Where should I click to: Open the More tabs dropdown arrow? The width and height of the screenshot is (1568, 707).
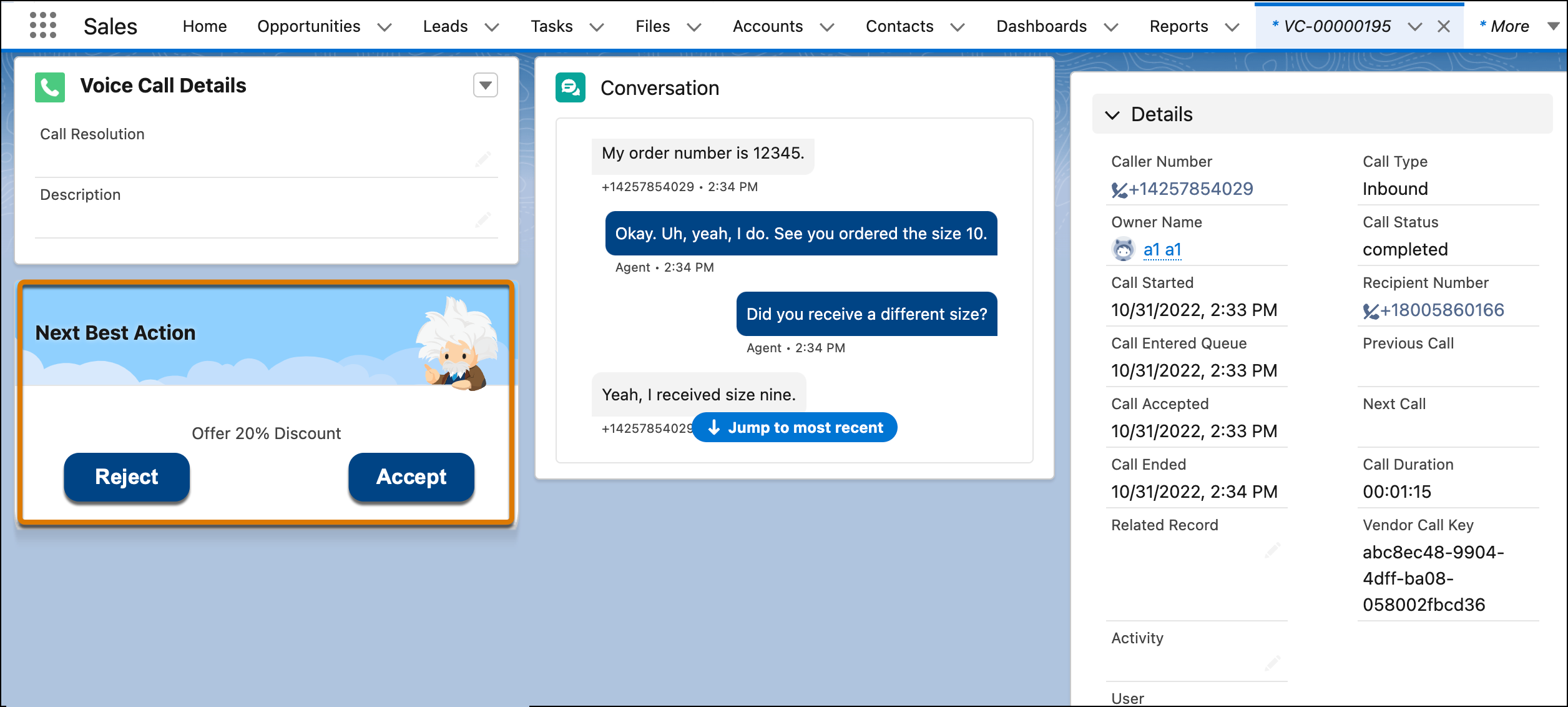1554,26
